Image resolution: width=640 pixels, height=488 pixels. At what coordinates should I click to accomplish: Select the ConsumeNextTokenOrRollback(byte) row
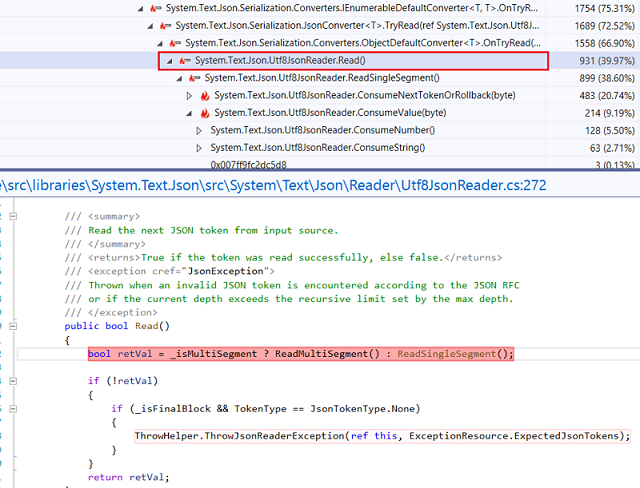[x=320, y=96]
